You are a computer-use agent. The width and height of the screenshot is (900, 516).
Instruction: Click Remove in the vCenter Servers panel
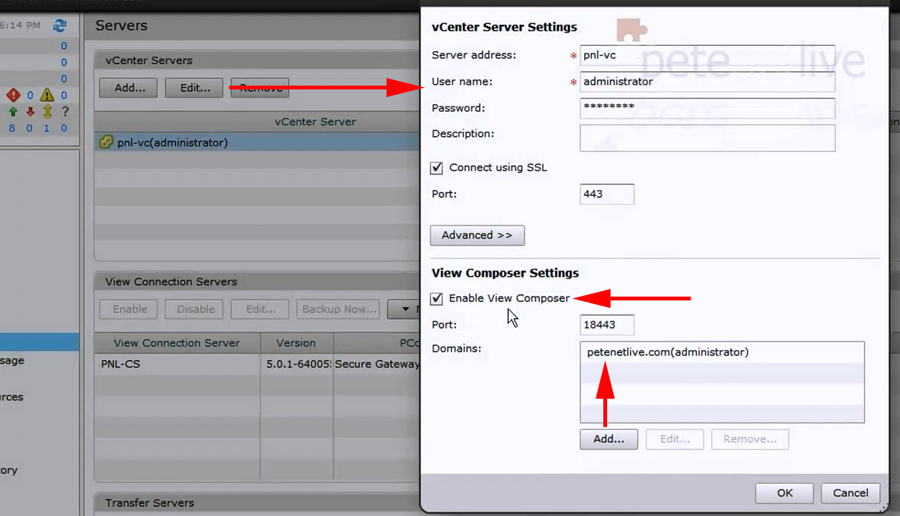pyautogui.click(x=260, y=88)
